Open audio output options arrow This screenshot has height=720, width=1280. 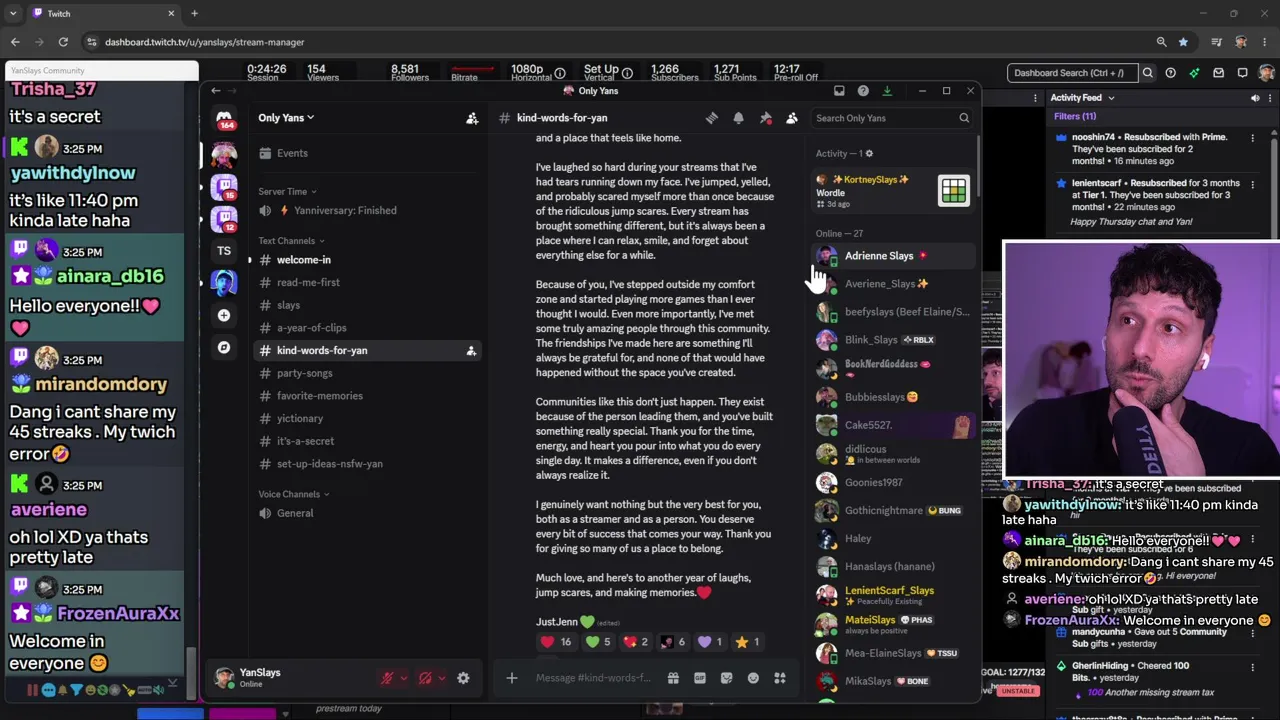click(x=441, y=678)
